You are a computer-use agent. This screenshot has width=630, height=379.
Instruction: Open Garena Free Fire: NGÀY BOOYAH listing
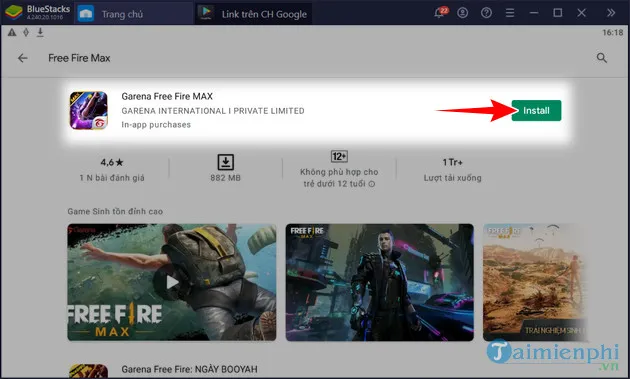coord(189,369)
